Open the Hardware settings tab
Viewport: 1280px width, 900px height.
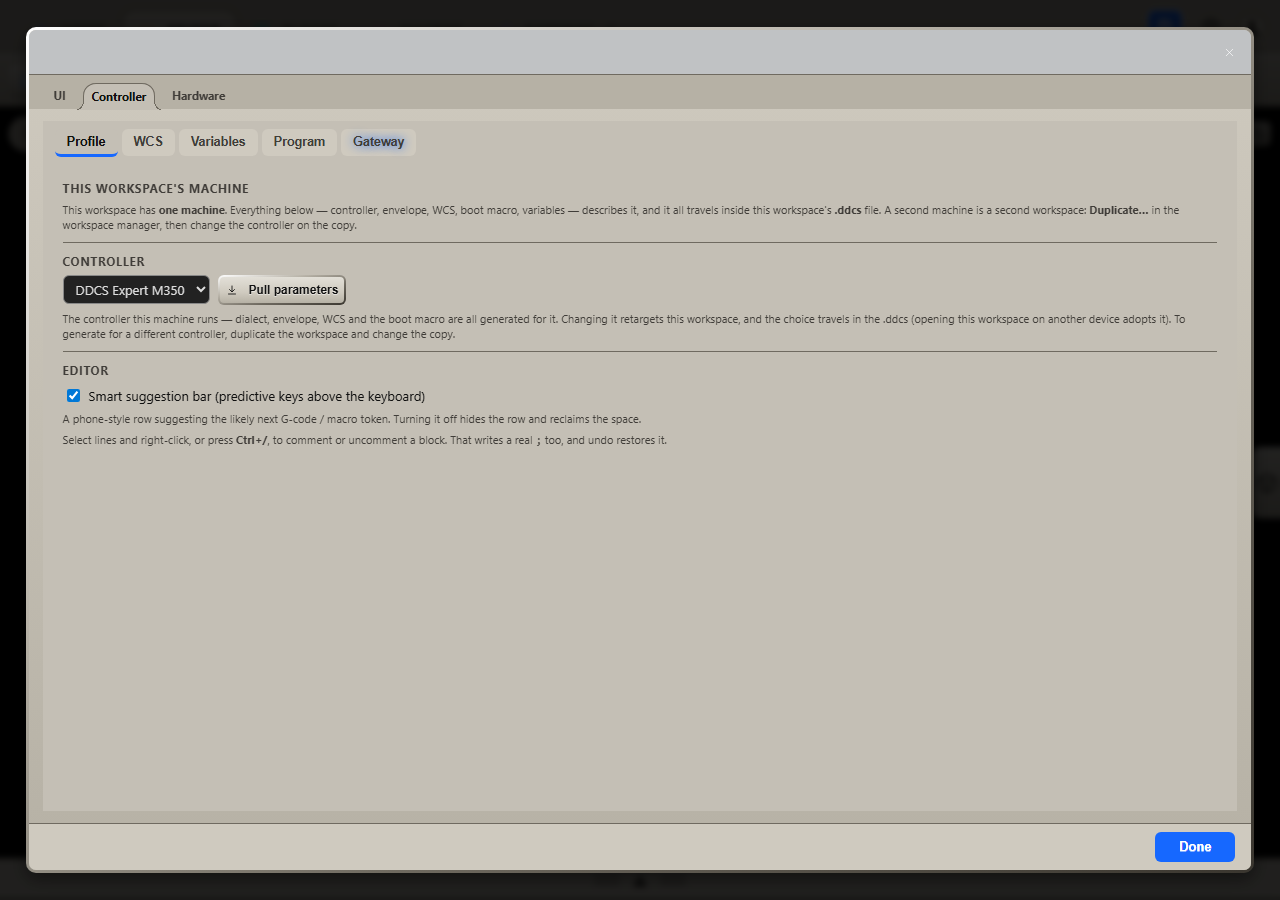(198, 96)
